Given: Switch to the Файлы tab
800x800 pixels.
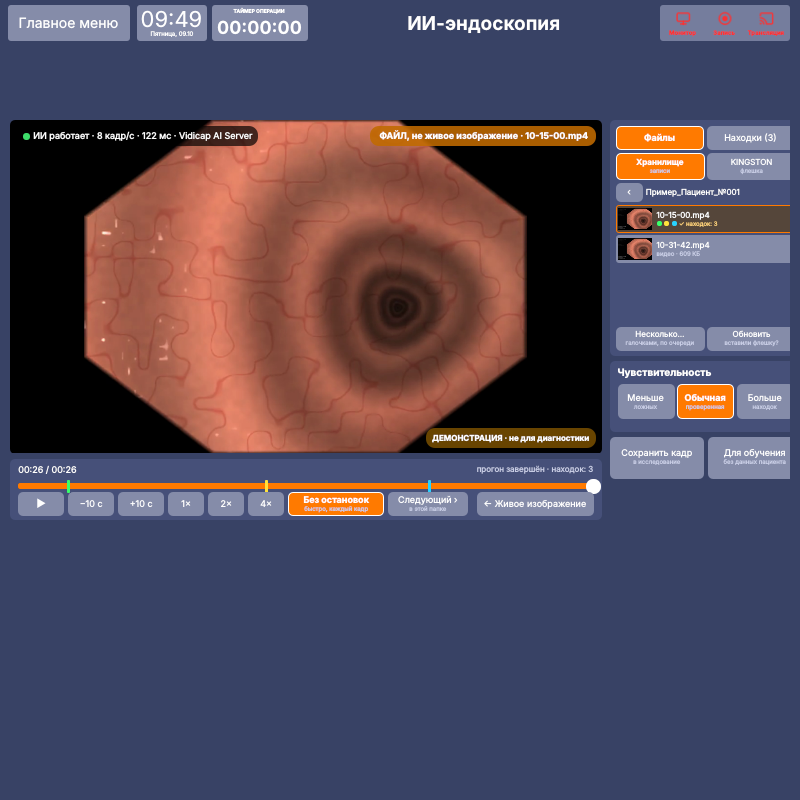Looking at the screenshot, I should click(x=660, y=138).
